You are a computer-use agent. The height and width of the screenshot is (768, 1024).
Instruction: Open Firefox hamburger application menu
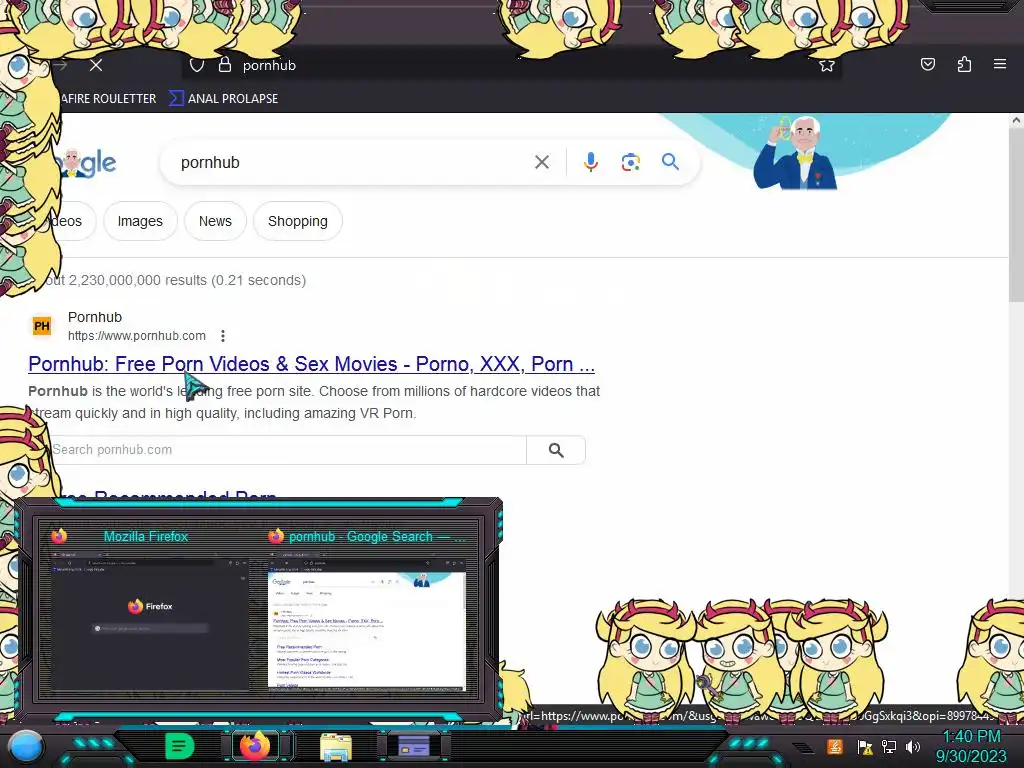tap(1000, 64)
